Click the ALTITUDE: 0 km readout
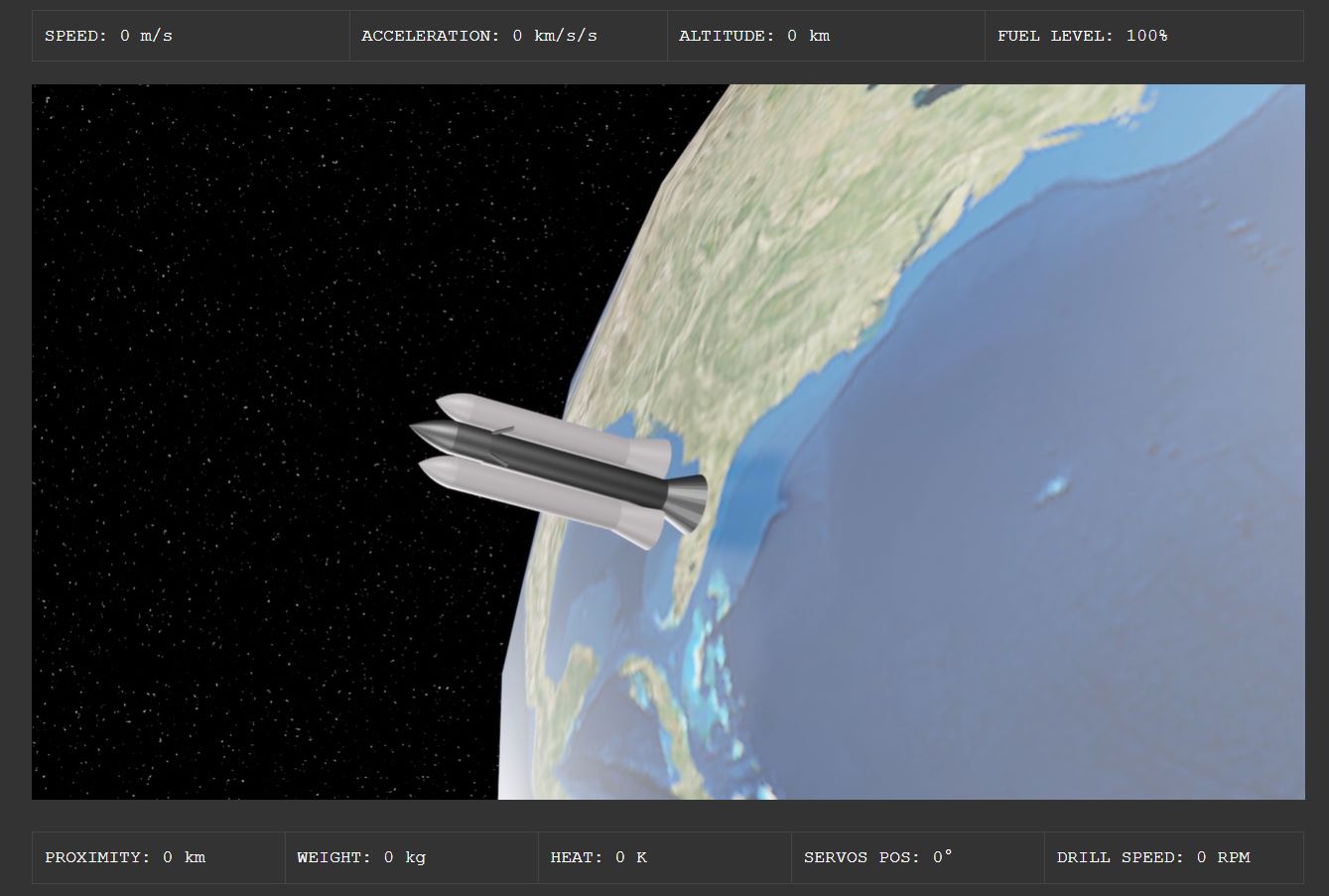The height and width of the screenshot is (896, 1329). (x=826, y=36)
